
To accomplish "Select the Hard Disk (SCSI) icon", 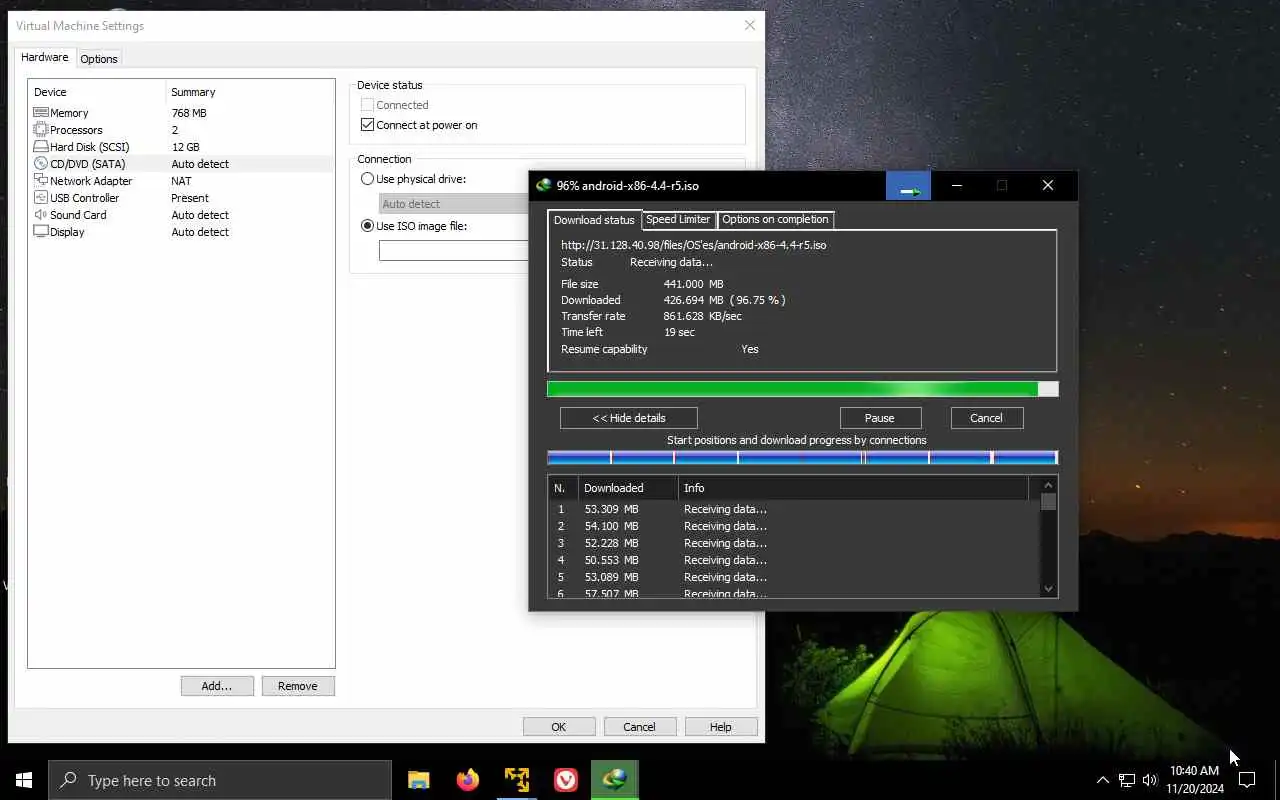I will click(41, 147).
